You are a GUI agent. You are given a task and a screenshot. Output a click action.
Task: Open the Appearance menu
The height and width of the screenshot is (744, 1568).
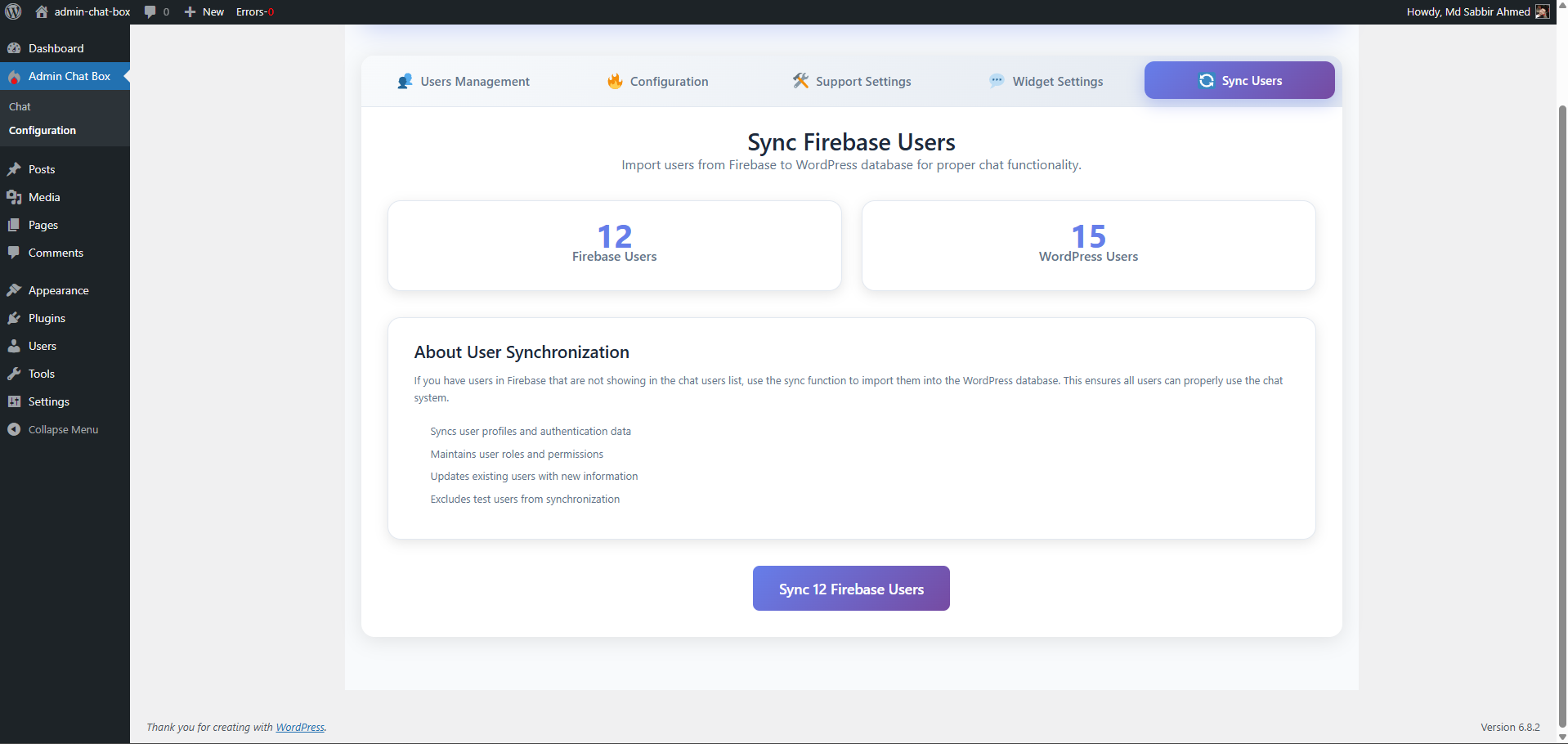tap(65, 290)
